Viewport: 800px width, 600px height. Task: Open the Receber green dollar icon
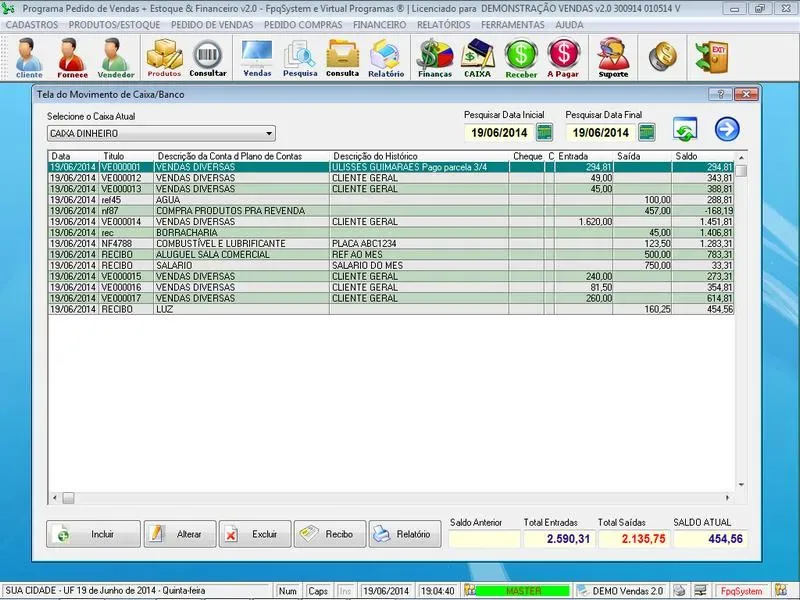pos(521,57)
